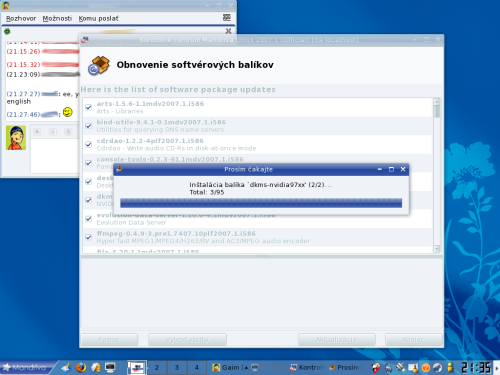Click the pane divider grip below package list
Image resolution: width=500 pixels, height=375 pixels.
tap(262, 256)
